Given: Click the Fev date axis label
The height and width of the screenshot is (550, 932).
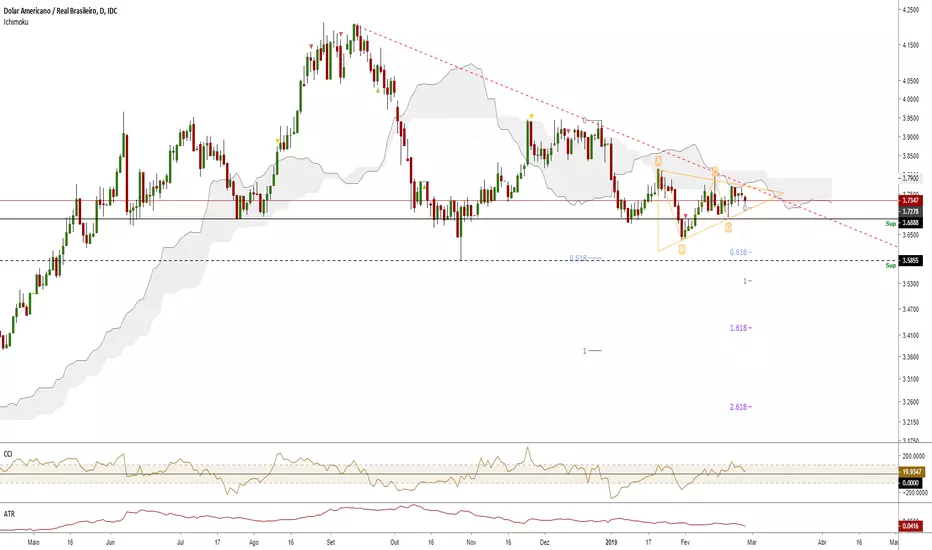Looking at the screenshot, I should point(685,543).
